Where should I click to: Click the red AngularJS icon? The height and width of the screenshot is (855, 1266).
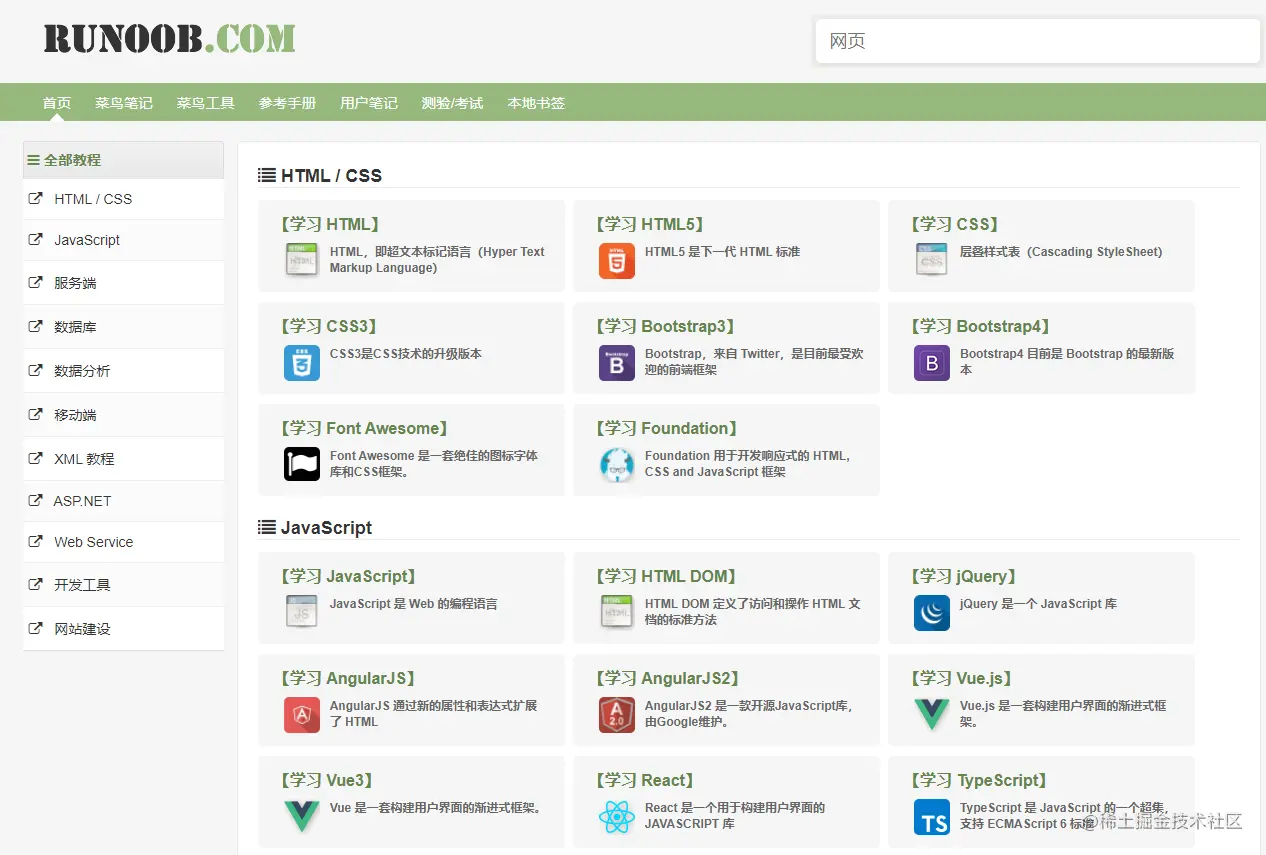[302, 714]
